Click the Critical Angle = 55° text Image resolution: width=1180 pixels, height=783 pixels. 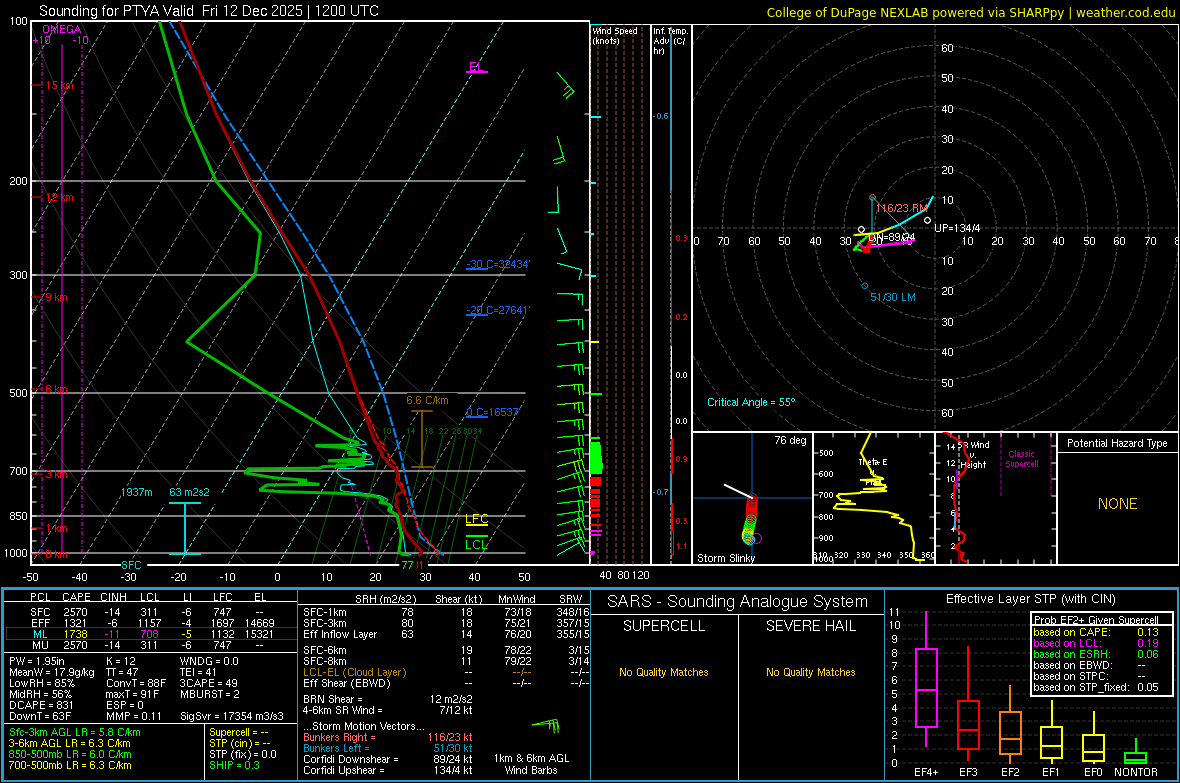750,402
